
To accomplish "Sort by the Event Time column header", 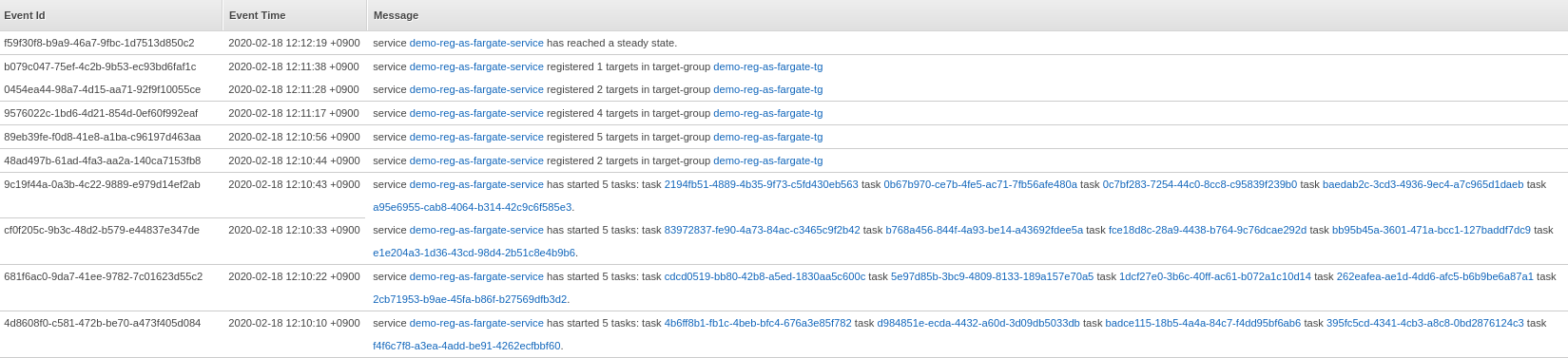I will click(295, 15).
